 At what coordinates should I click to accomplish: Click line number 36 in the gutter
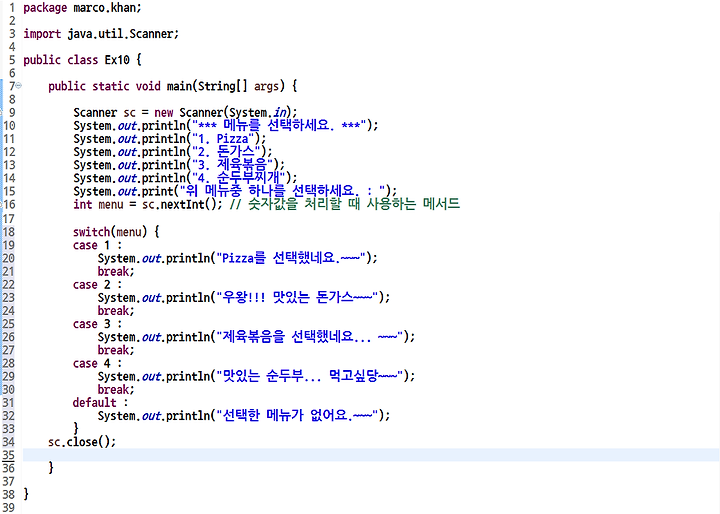pyautogui.click(x=9, y=468)
